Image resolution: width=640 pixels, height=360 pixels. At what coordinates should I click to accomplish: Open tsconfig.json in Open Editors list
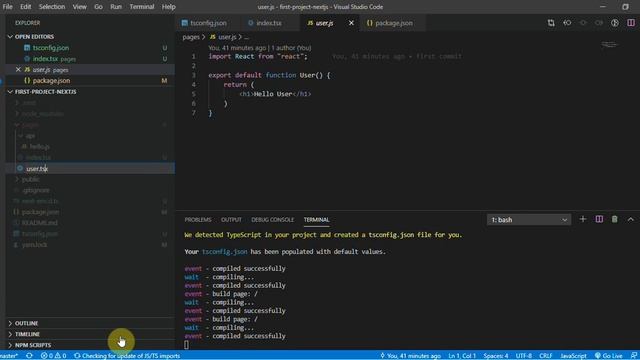coord(51,48)
